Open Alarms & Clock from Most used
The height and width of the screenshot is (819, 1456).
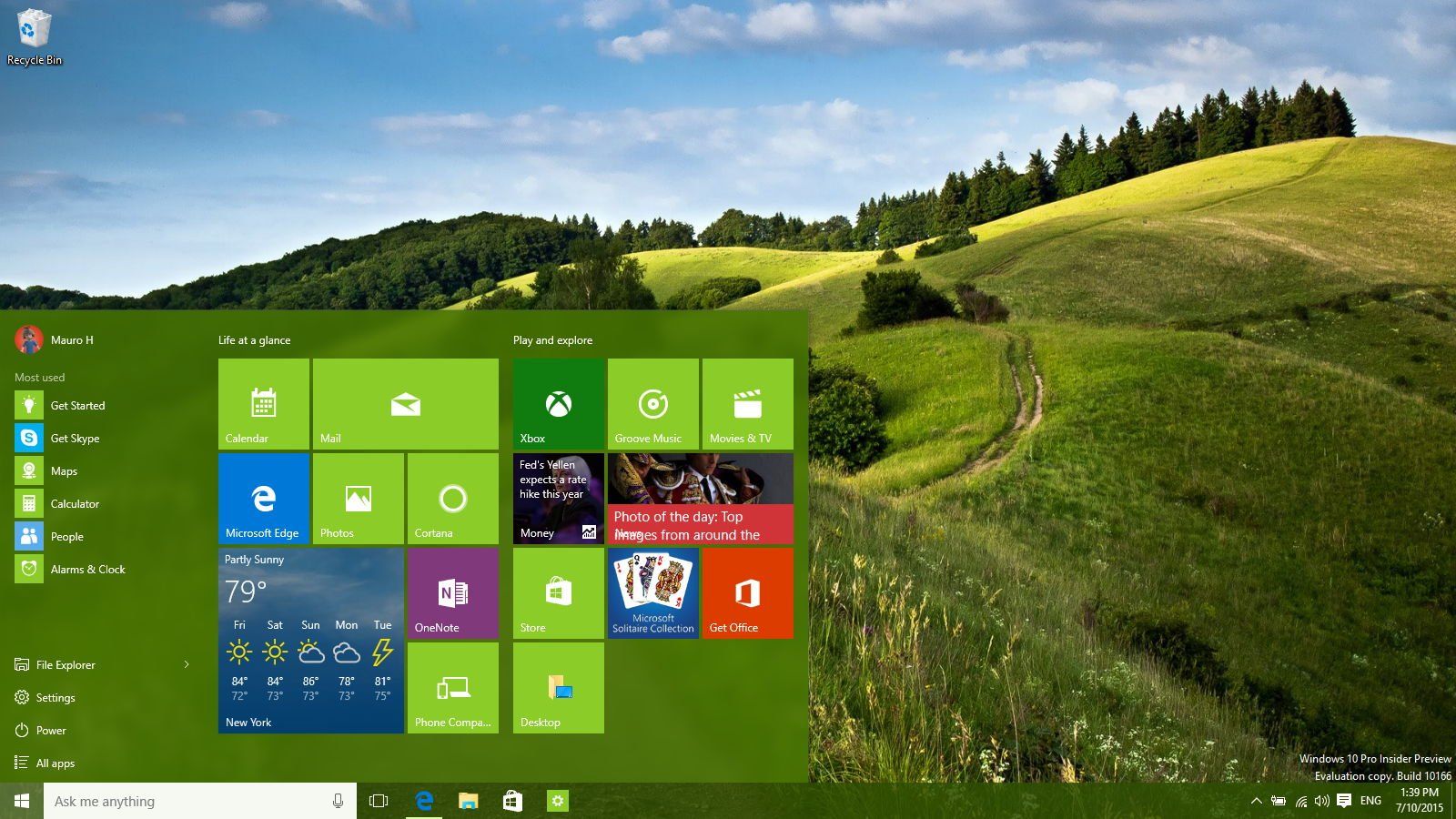tap(106, 569)
